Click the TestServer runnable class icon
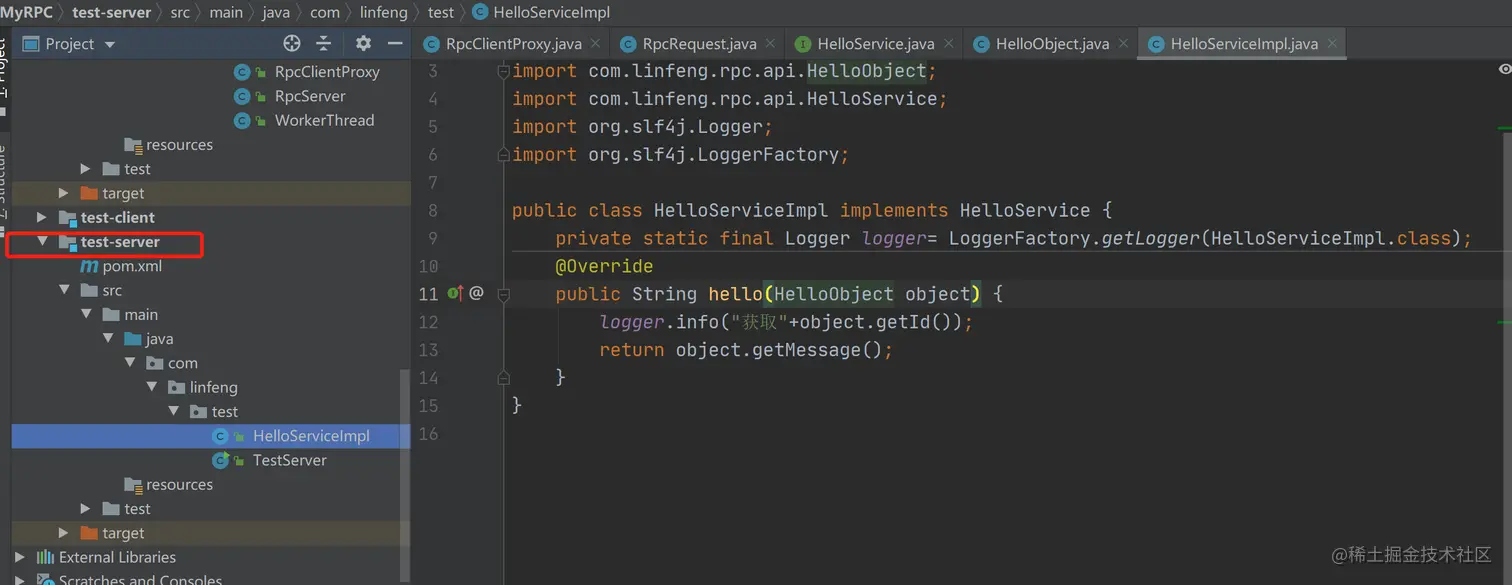 (x=221, y=460)
